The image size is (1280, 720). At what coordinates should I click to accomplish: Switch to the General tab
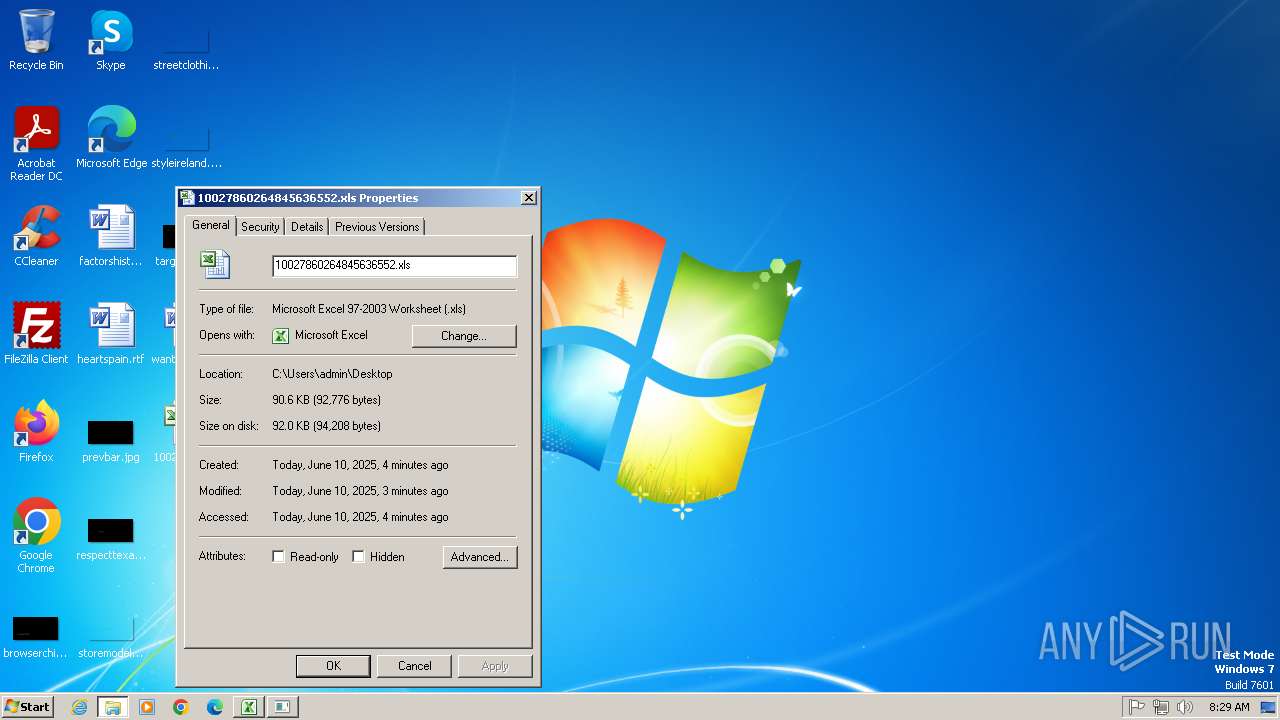[x=210, y=225]
